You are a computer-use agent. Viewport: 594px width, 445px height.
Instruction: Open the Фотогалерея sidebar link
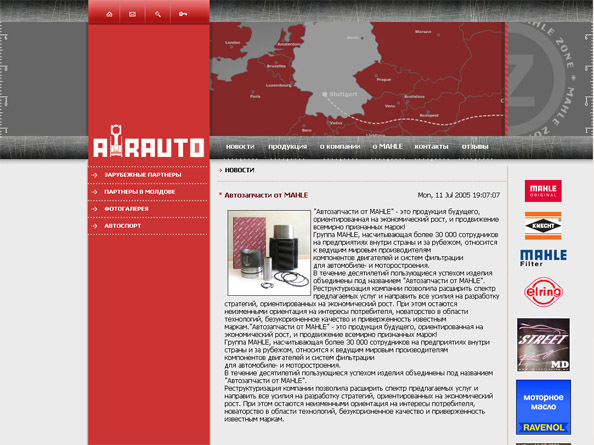pyautogui.click(x=127, y=209)
